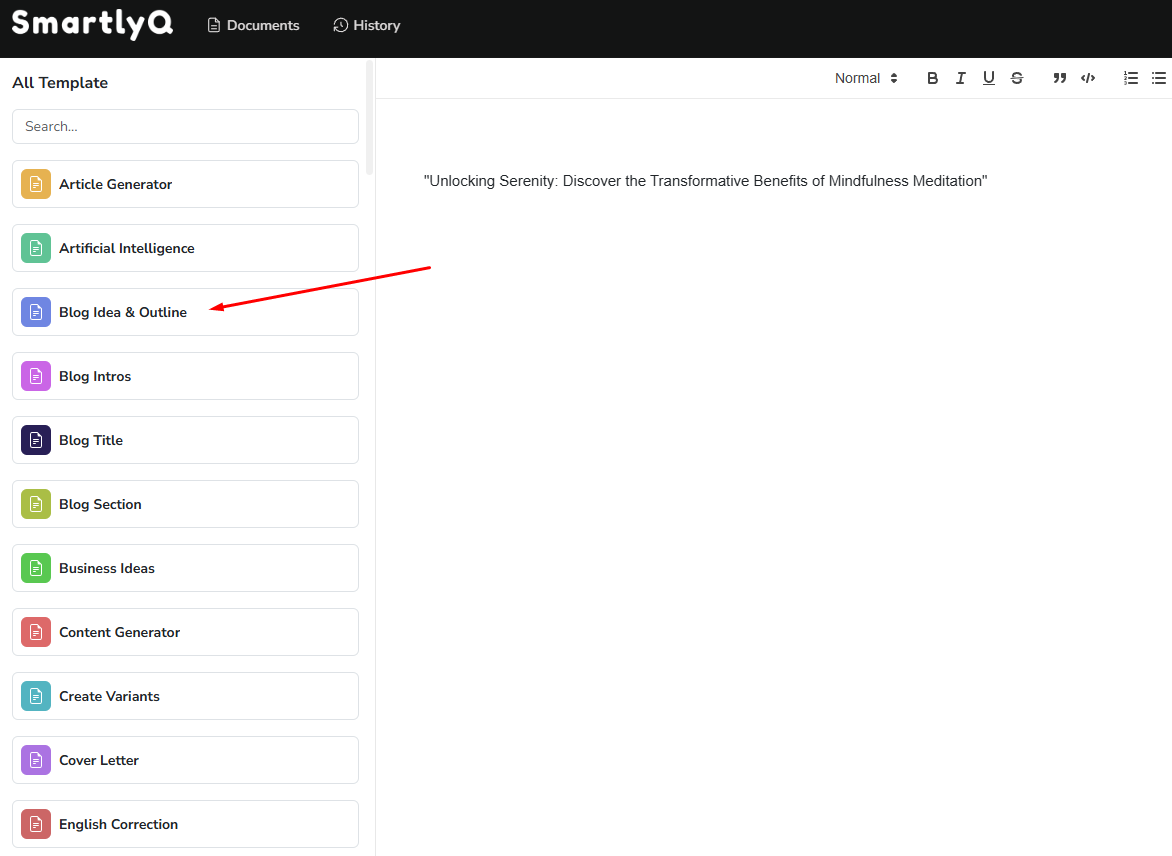Click the Blog Intros pink document icon
1172x856 pixels.
tap(36, 376)
